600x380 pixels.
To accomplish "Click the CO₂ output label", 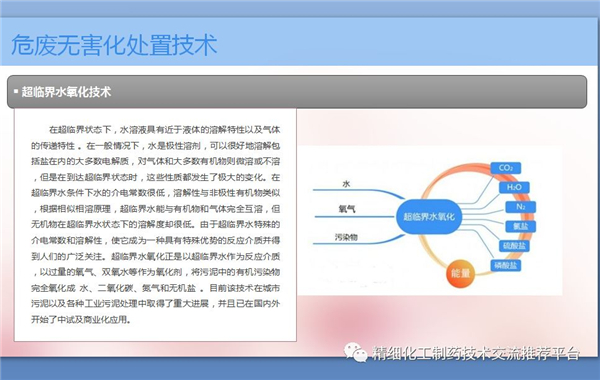I will click(505, 168).
